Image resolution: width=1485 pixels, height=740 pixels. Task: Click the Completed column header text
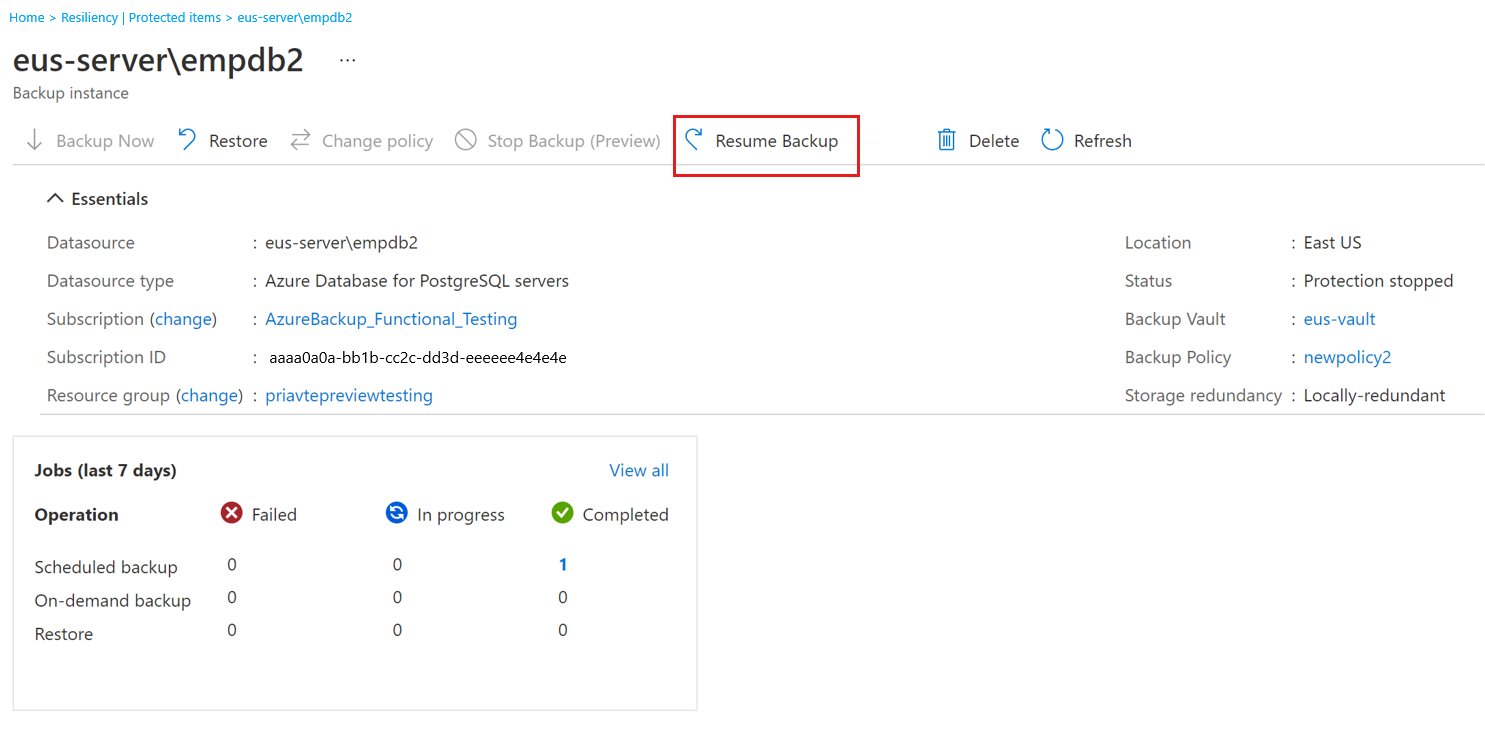click(x=626, y=515)
